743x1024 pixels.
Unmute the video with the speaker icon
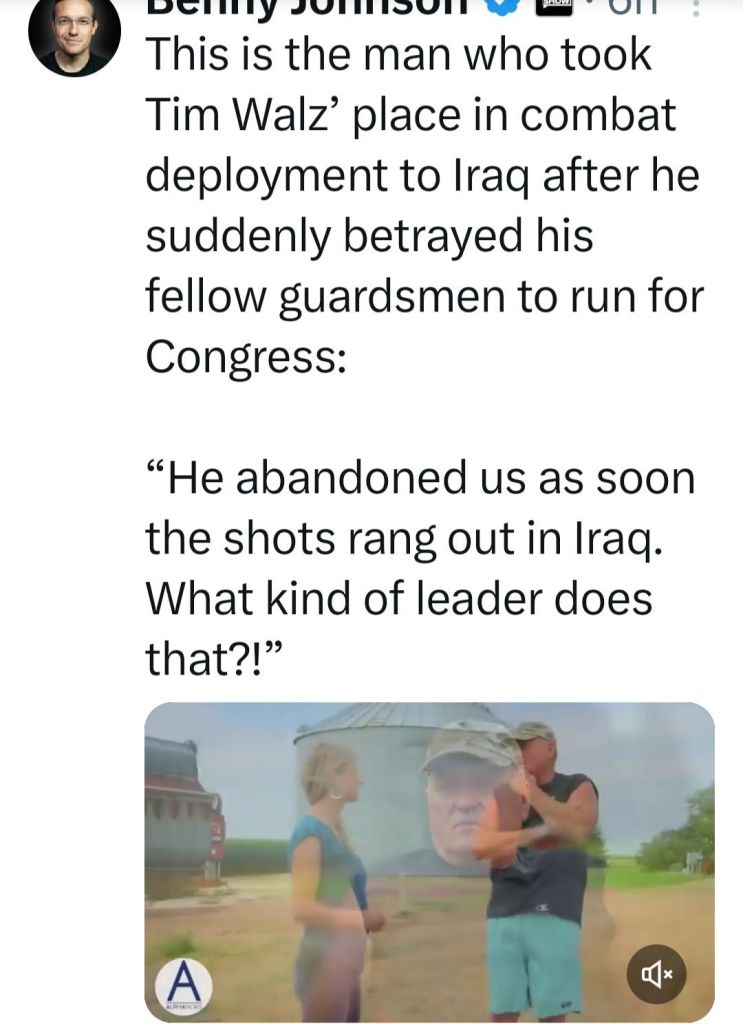coord(657,971)
